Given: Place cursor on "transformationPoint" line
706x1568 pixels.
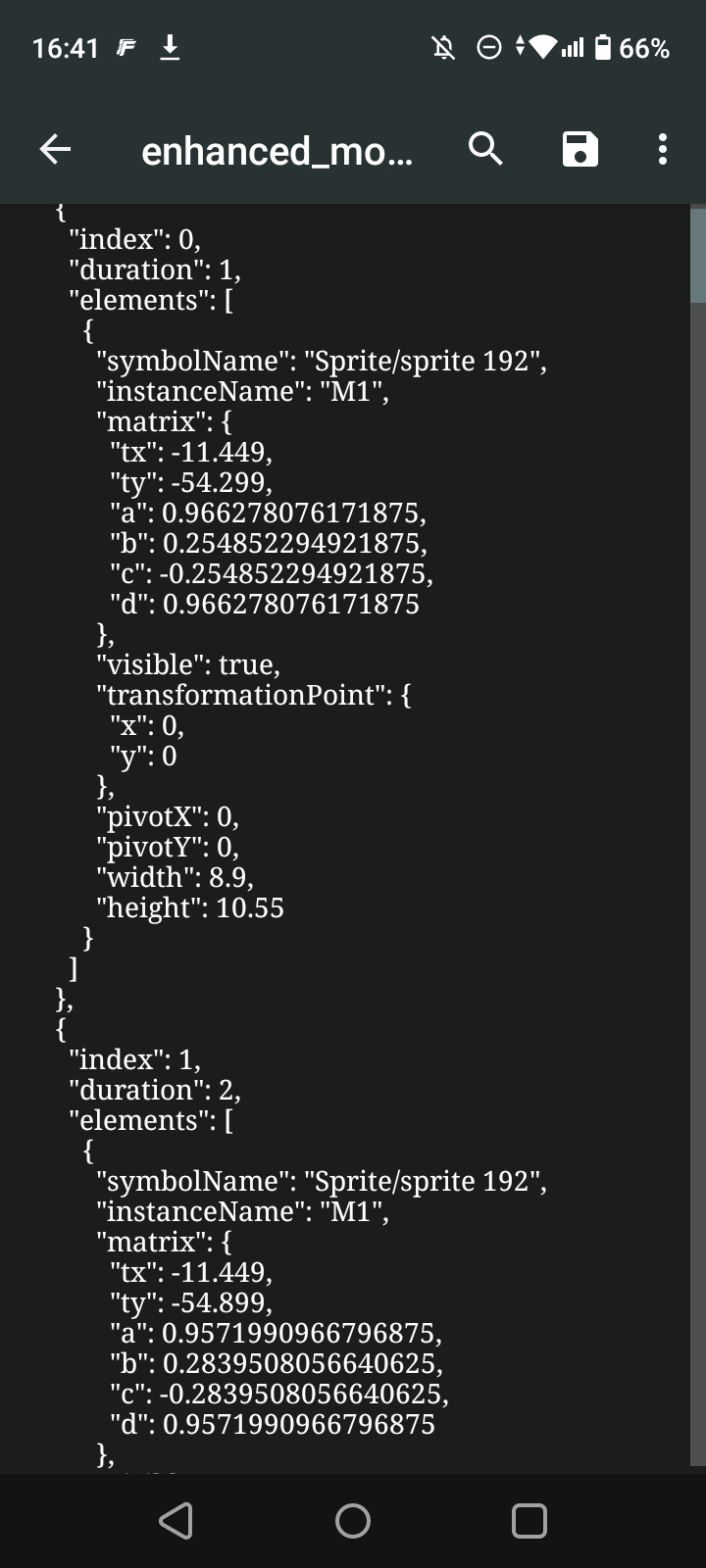Looking at the screenshot, I should (254, 695).
